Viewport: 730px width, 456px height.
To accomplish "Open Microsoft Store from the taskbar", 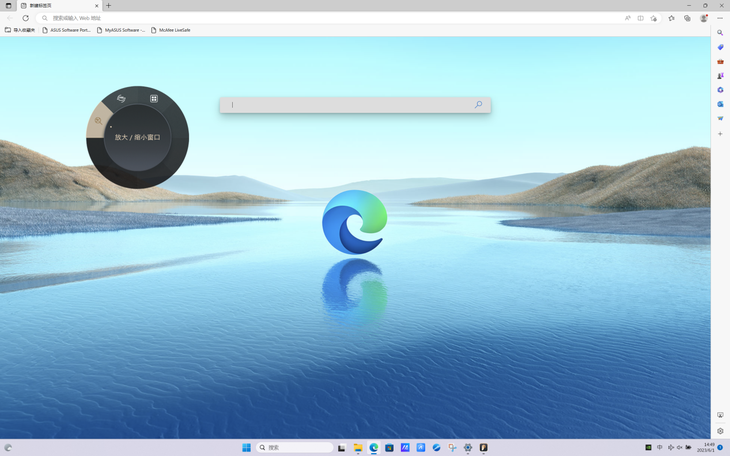I will [389, 448].
